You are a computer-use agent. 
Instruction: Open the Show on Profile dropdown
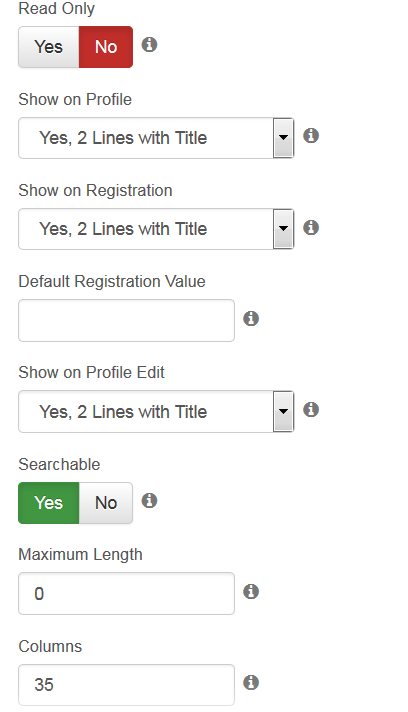tap(156, 138)
